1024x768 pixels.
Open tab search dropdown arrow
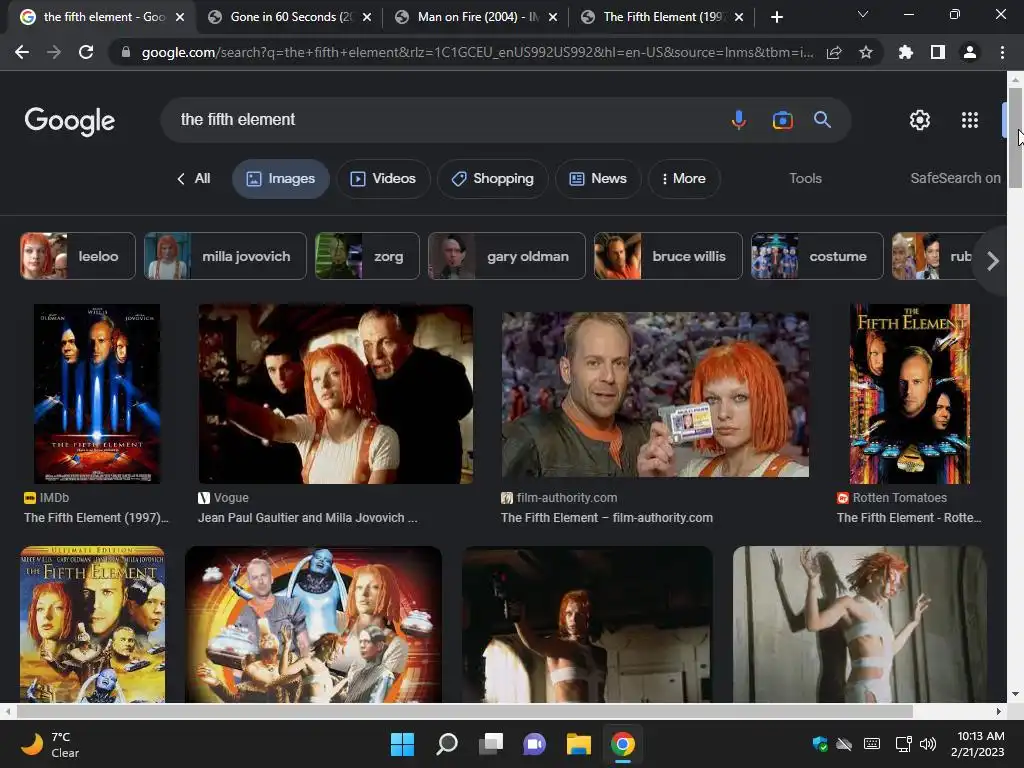[x=863, y=14]
